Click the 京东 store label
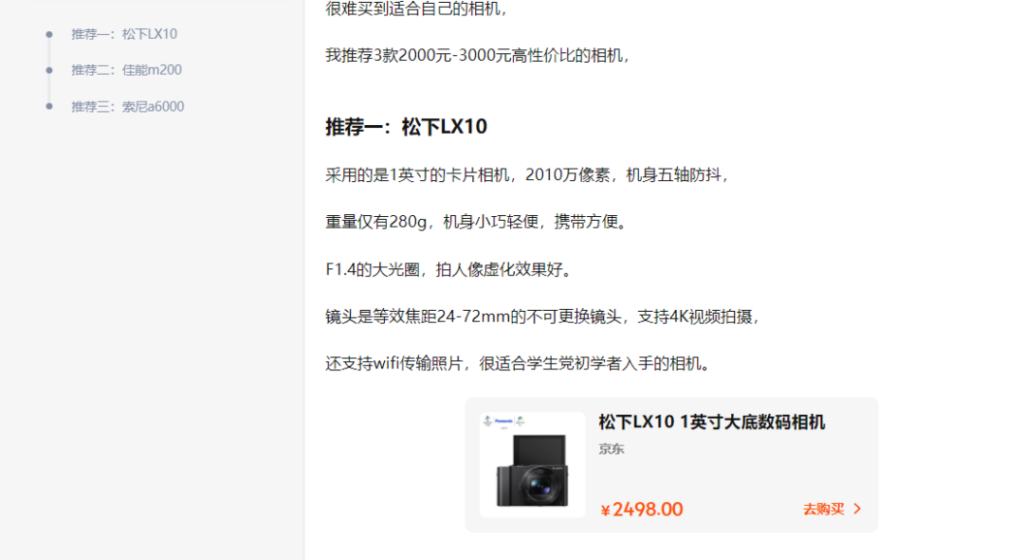This screenshot has width=1024, height=560. 611,449
